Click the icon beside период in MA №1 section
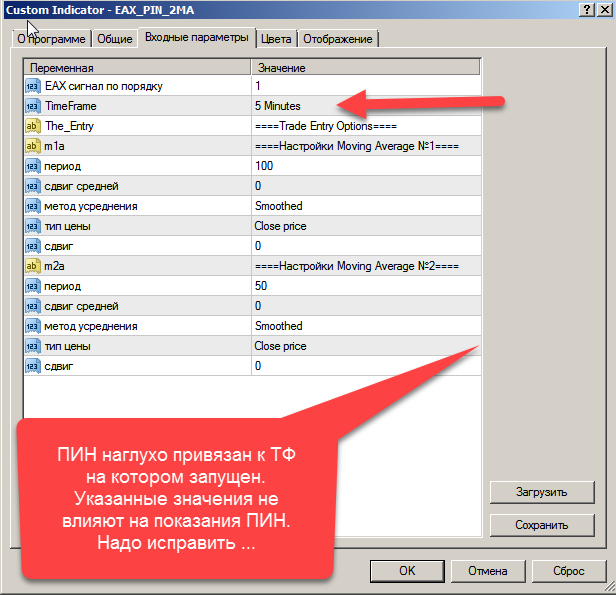This screenshot has height=595, width=616. point(33,166)
